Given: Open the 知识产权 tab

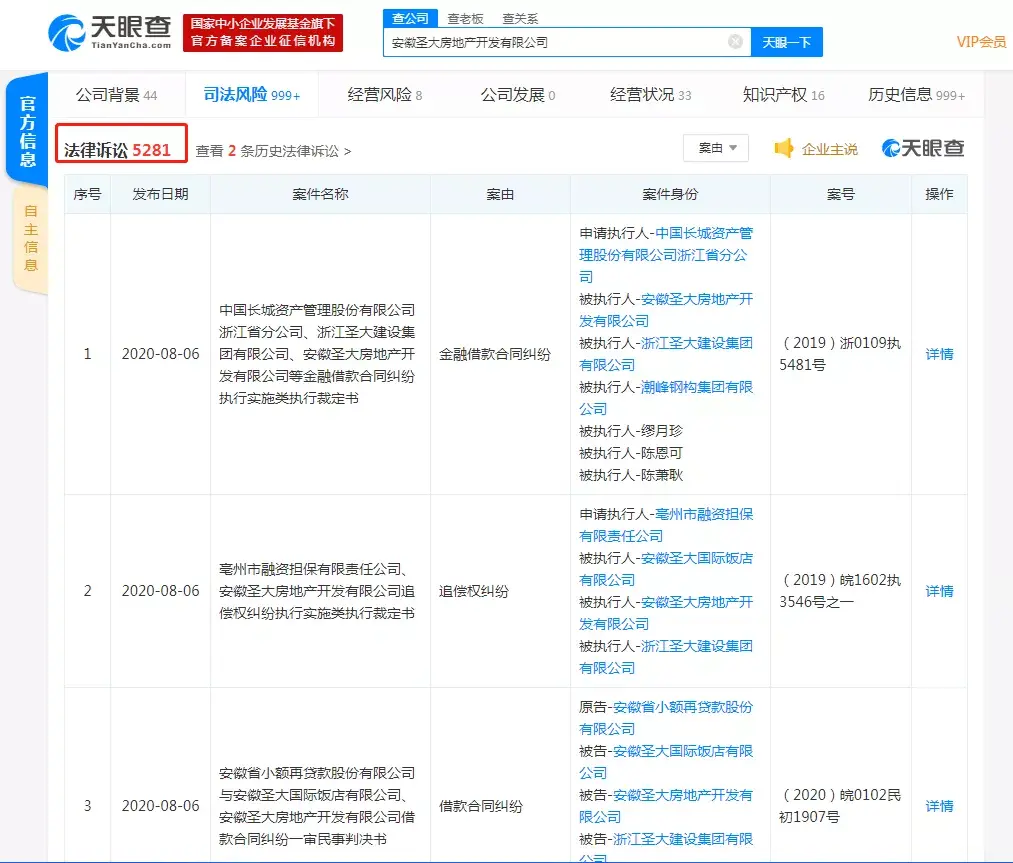Looking at the screenshot, I should coord(784,95).
